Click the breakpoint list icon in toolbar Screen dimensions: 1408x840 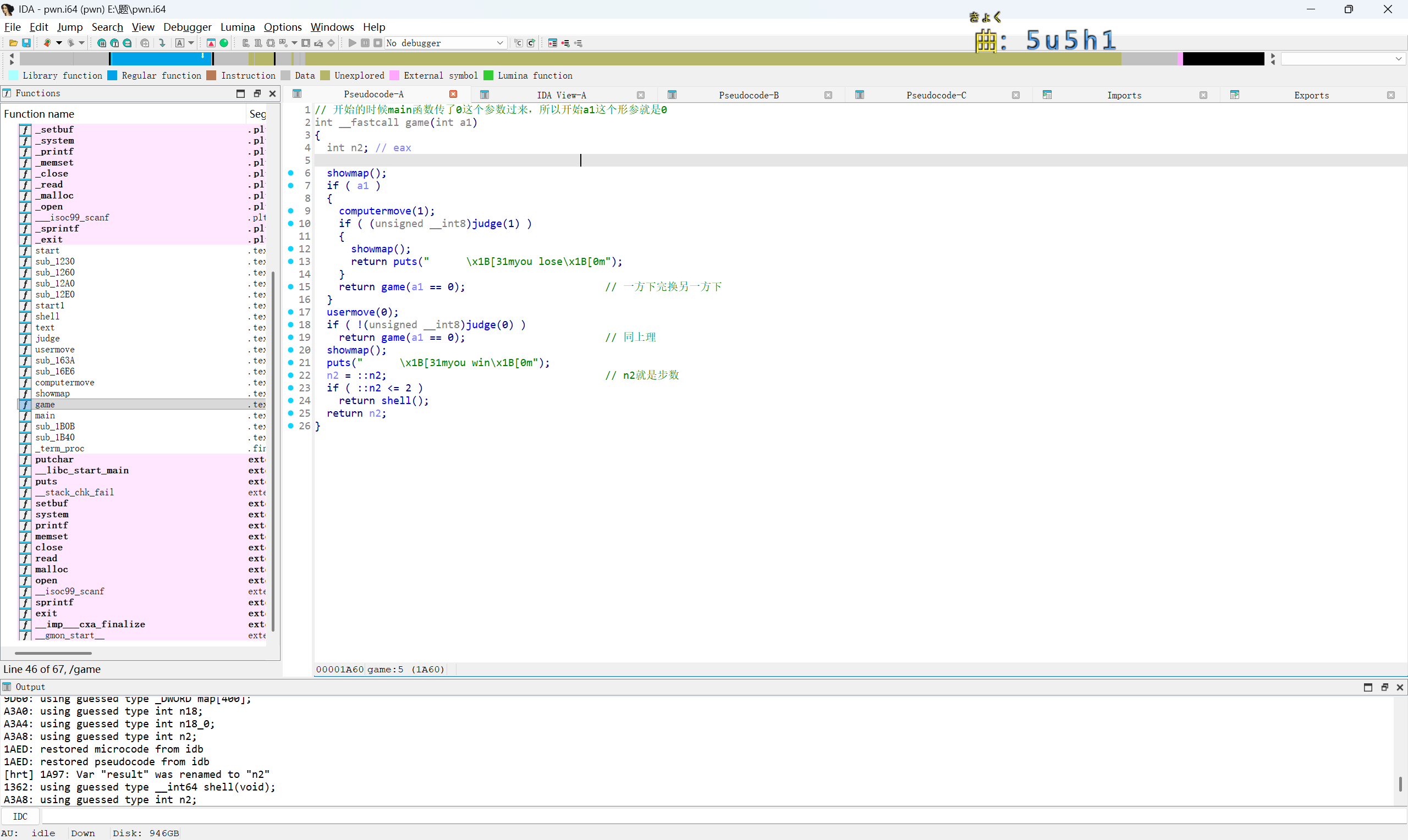click(553, 43)
